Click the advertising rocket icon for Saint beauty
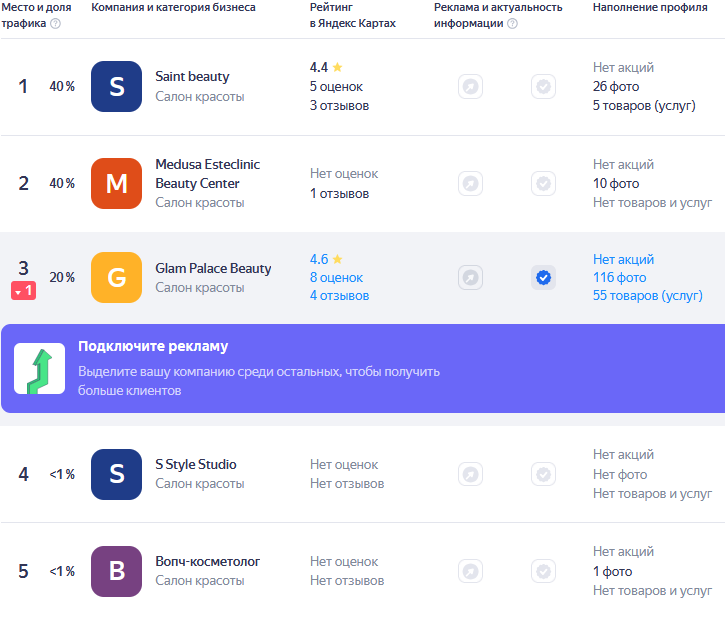 point(470,87)
